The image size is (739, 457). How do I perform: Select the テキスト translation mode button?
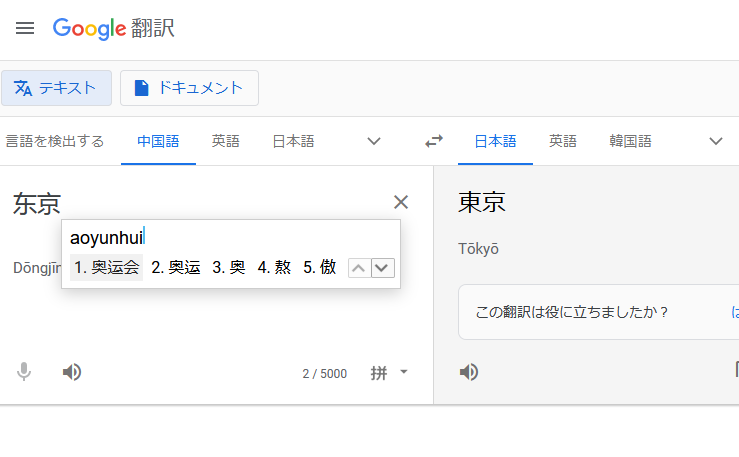(57, 88)
